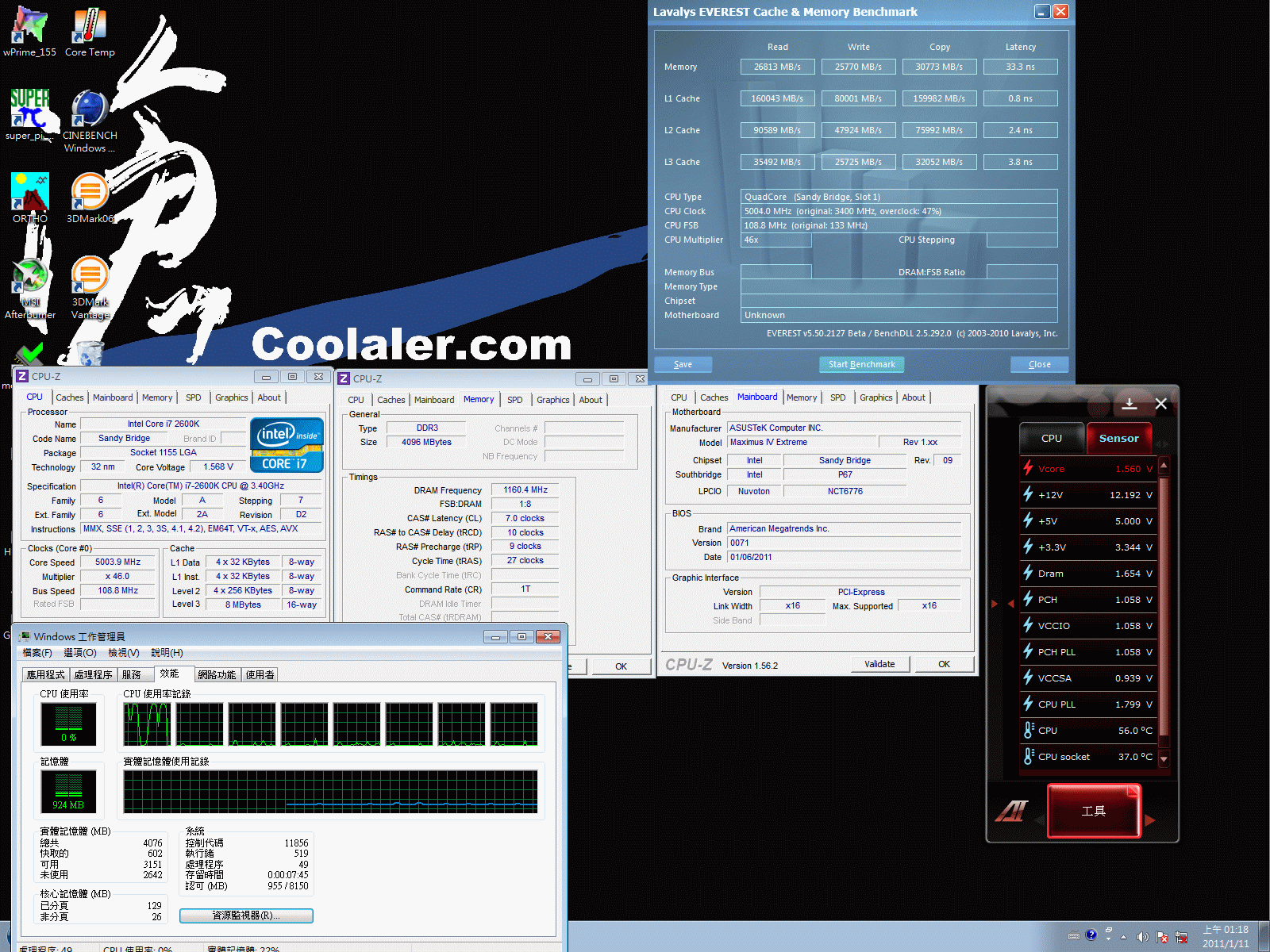
Task: Click the BIOS Date value 01/06/2011
Action: click(845, 557)
